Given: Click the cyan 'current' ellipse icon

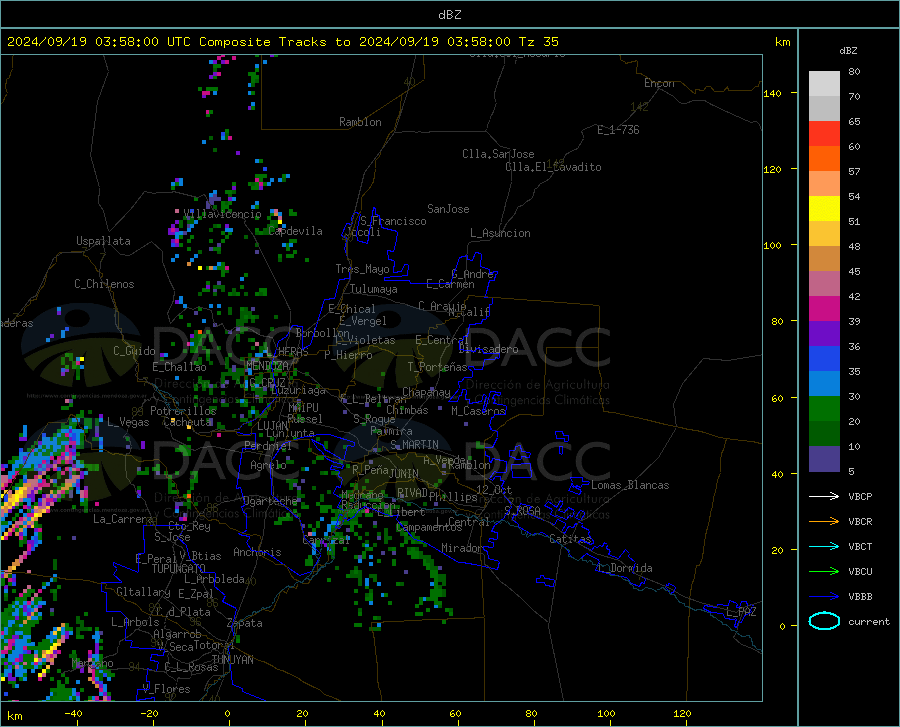Looking at the screenshot, I should (824, 621).
